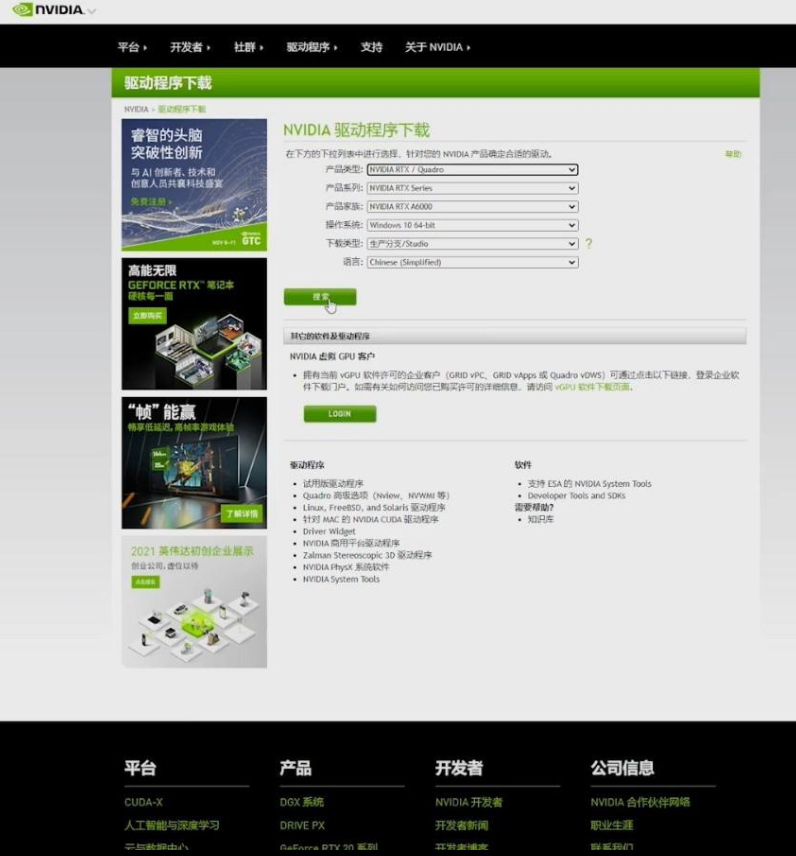Open the 产品家族 dropdown showing NVIDIA RTX A6000

click(472, 207)
